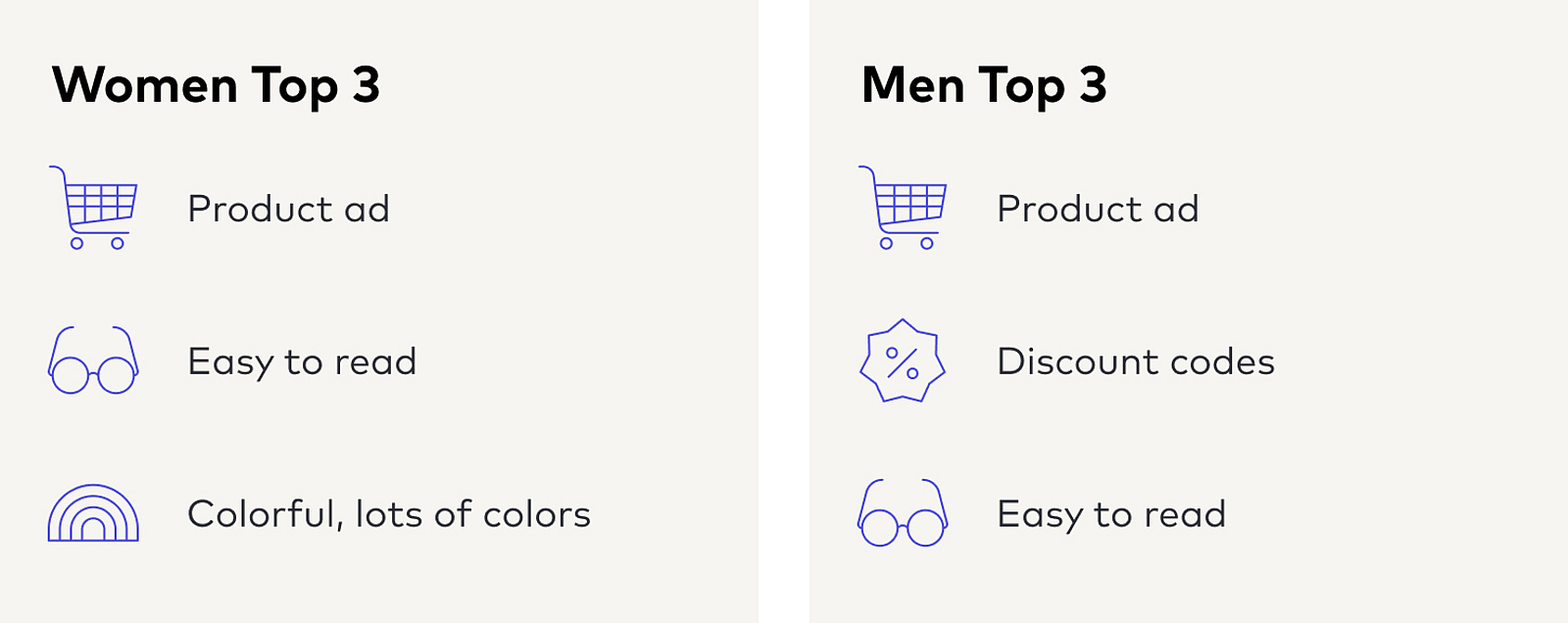This screenshot has height=623, width=1568.
Task: Click the discount badge icon
Action: point(903,360)
